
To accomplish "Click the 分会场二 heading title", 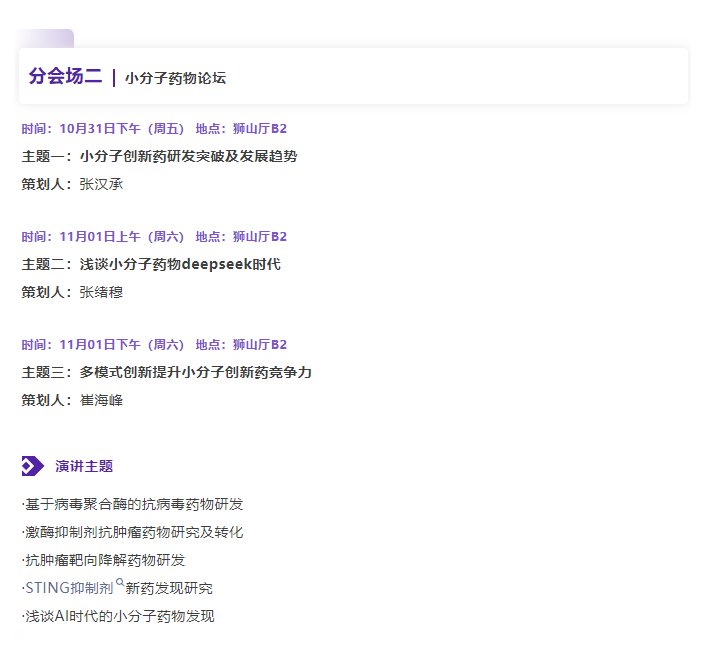I will (x=65, y=77).
